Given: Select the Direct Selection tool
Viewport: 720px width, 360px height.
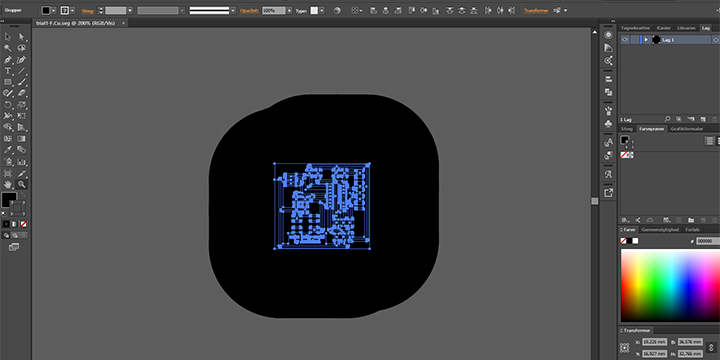Looking at the screenshot, I should [x=22, y=37].
